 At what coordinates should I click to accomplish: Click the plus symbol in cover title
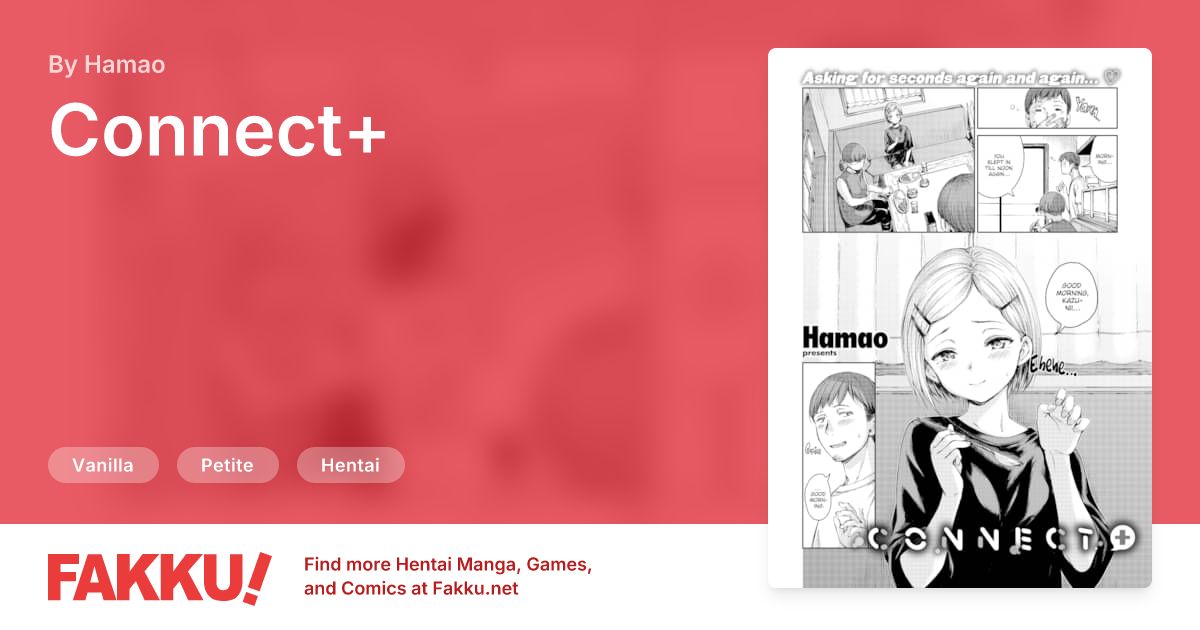point(1122,537)
